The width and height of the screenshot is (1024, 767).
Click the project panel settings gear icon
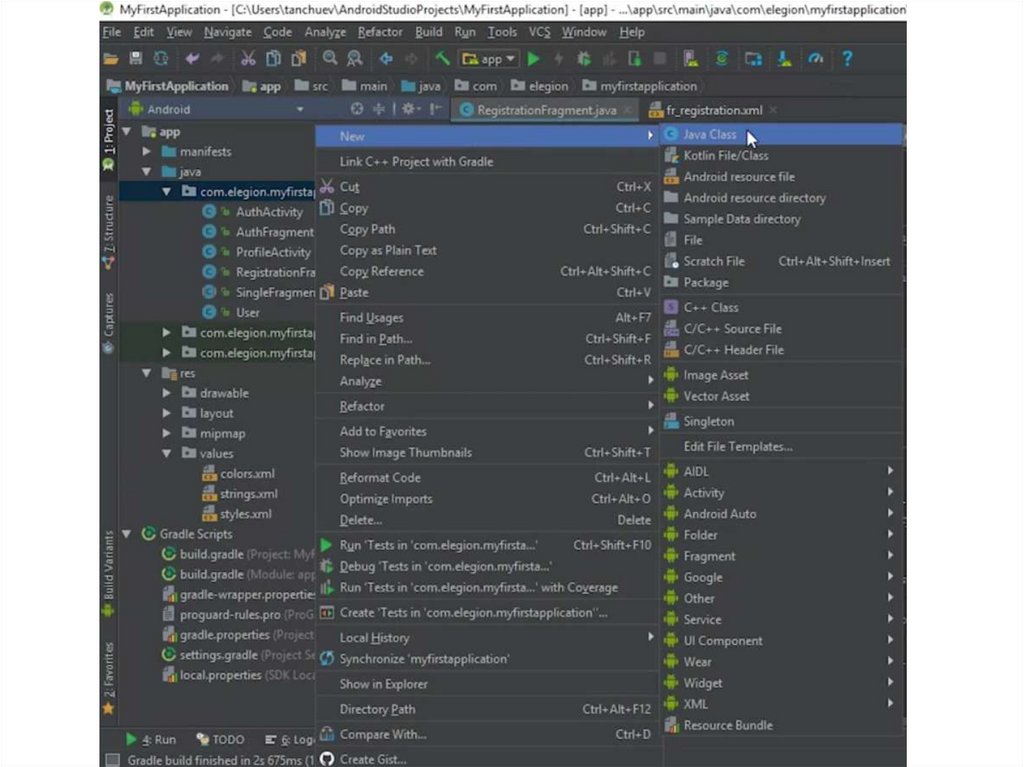(408, 109)
